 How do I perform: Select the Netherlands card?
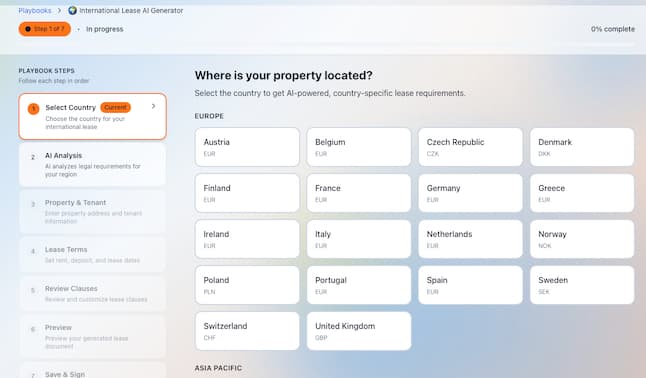coord(470,239)
